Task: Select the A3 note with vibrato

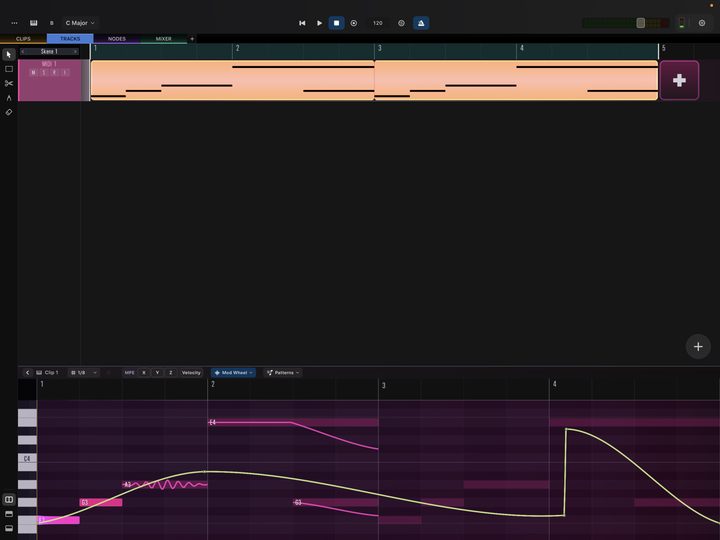Action: pyautogui.click(x=164, y=484)
